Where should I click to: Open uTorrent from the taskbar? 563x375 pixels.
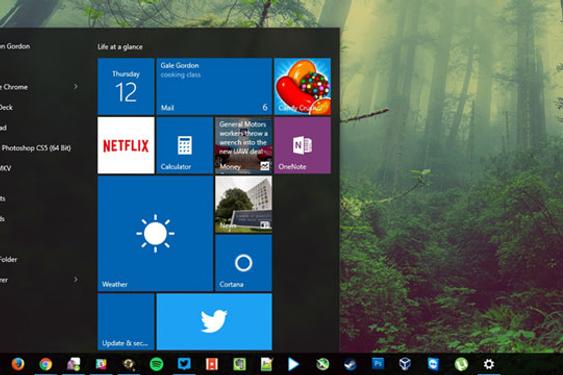coord(461,364)
